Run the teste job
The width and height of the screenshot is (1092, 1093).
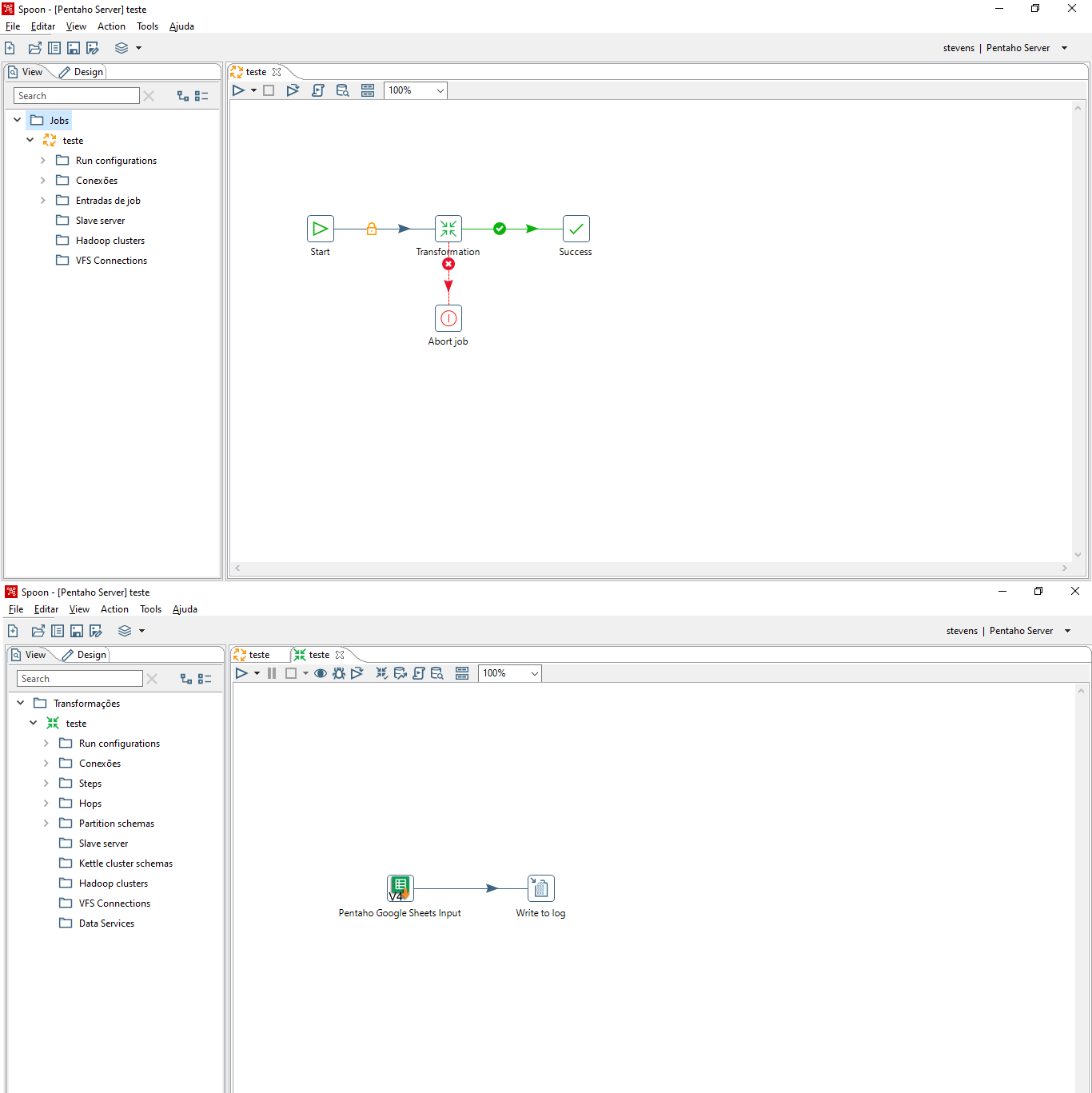point(240,90)
